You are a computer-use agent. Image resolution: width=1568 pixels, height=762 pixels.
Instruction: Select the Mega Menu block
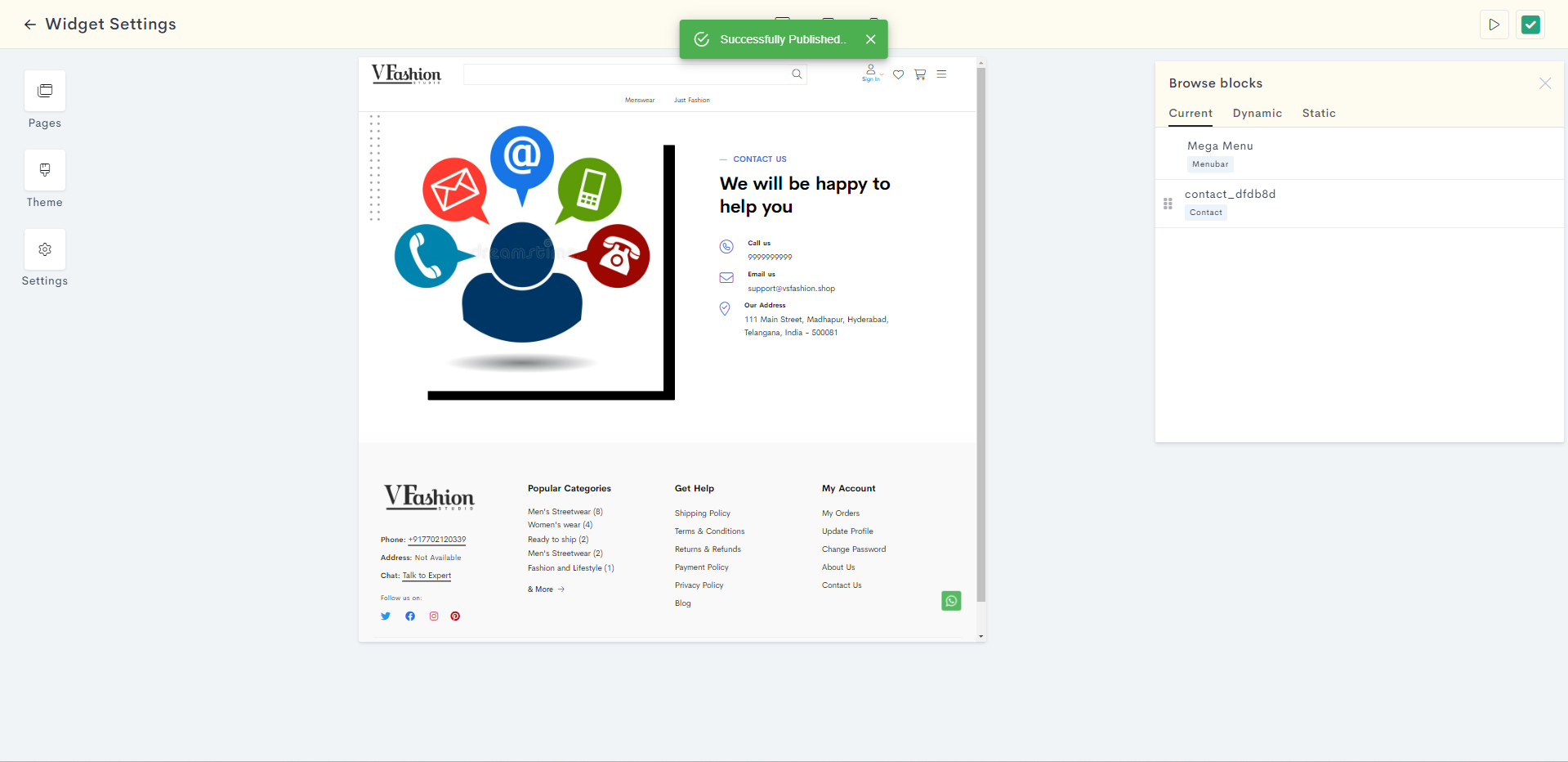click(x=1360, y=155)
